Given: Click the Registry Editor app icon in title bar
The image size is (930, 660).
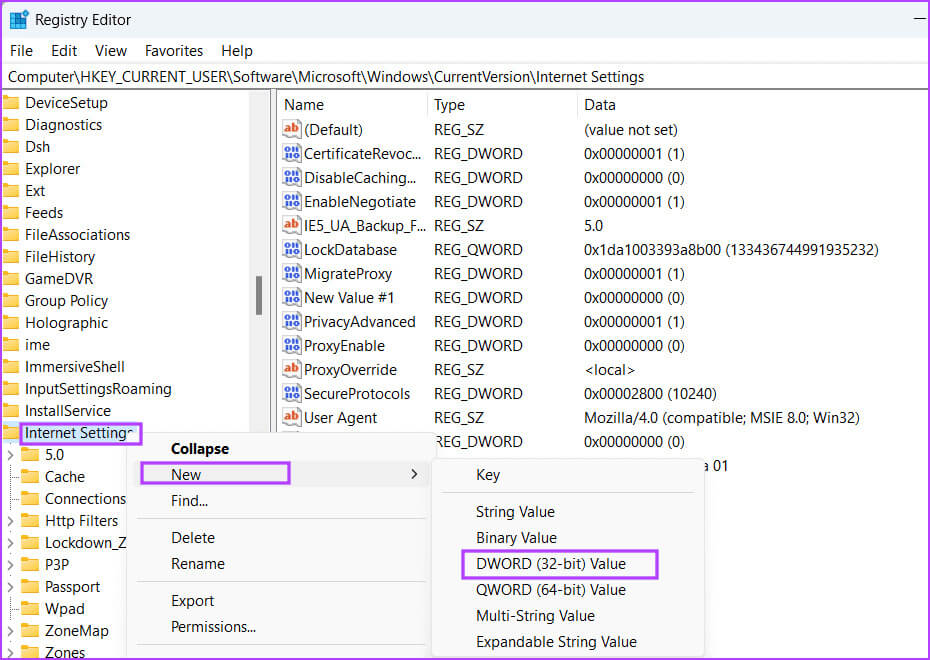Looking at the screenshot, I should [x=19, y=20].
